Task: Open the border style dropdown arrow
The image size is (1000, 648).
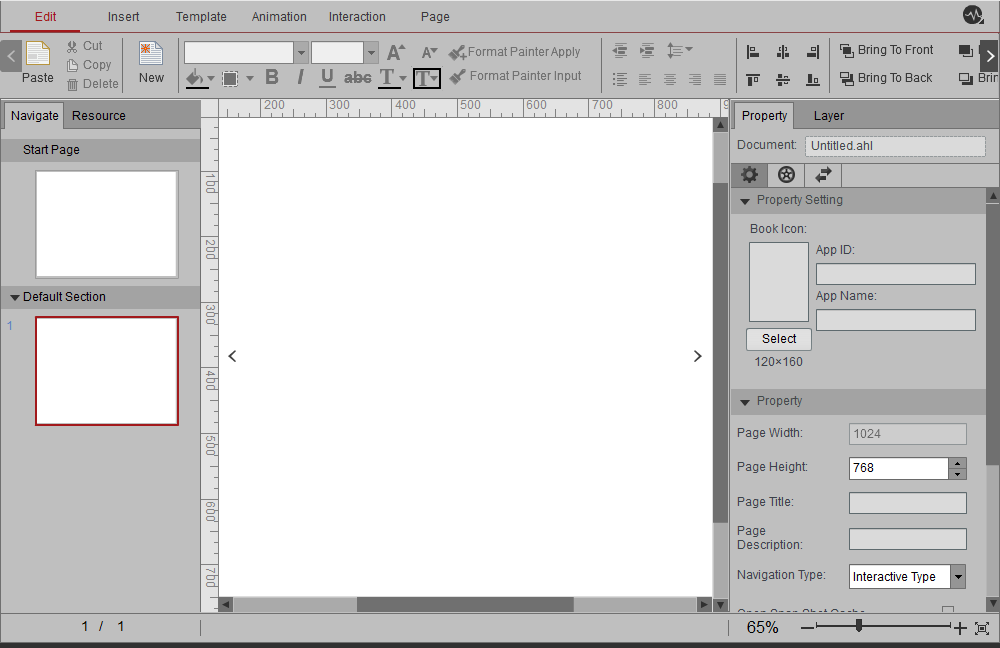Action: [x=249, y=79]
